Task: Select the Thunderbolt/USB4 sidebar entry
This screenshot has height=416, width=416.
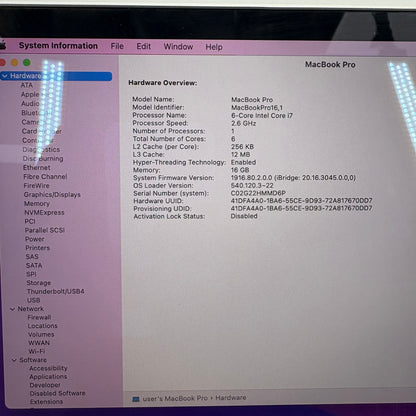Action: click(55, 292)
